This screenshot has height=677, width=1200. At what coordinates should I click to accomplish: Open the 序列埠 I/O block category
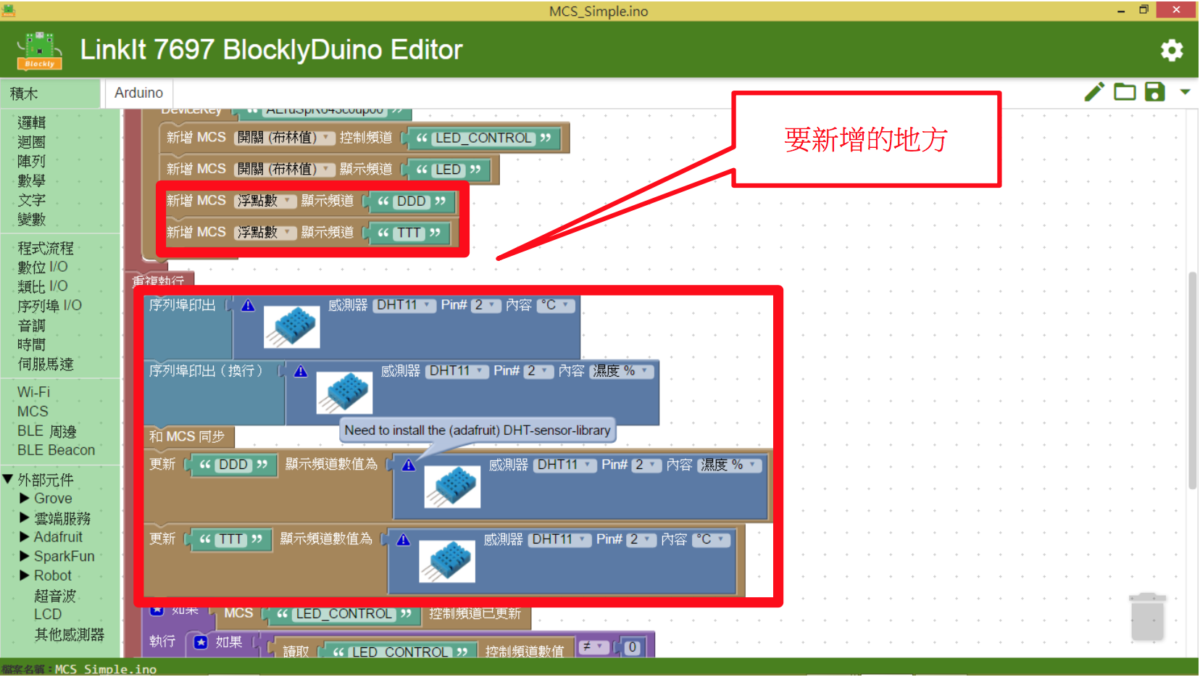click(x=50, y=306)
